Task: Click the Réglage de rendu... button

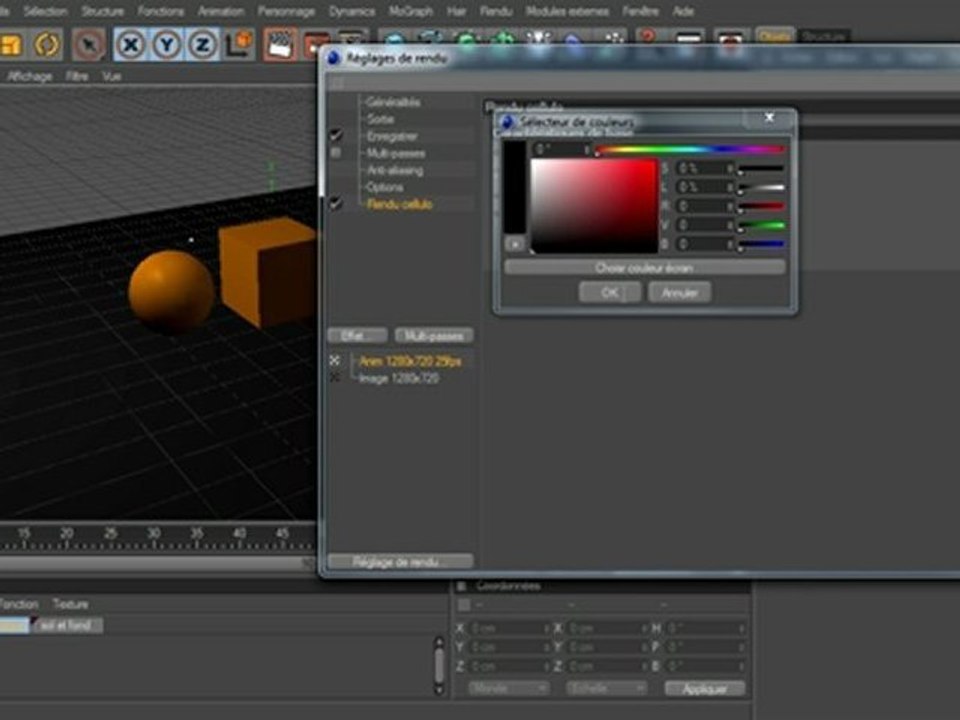Action: coord(400,561)
